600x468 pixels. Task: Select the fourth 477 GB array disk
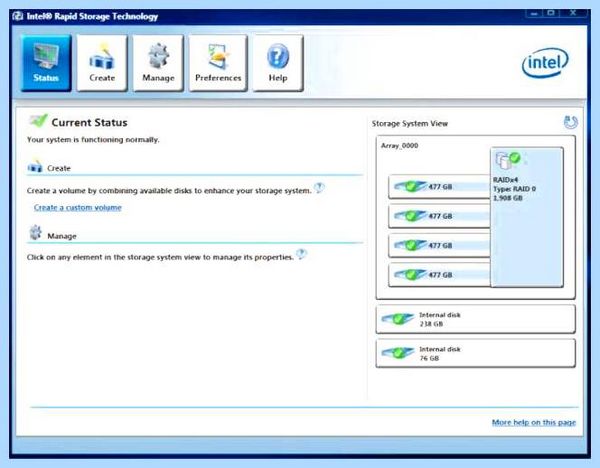pos(439,275)
